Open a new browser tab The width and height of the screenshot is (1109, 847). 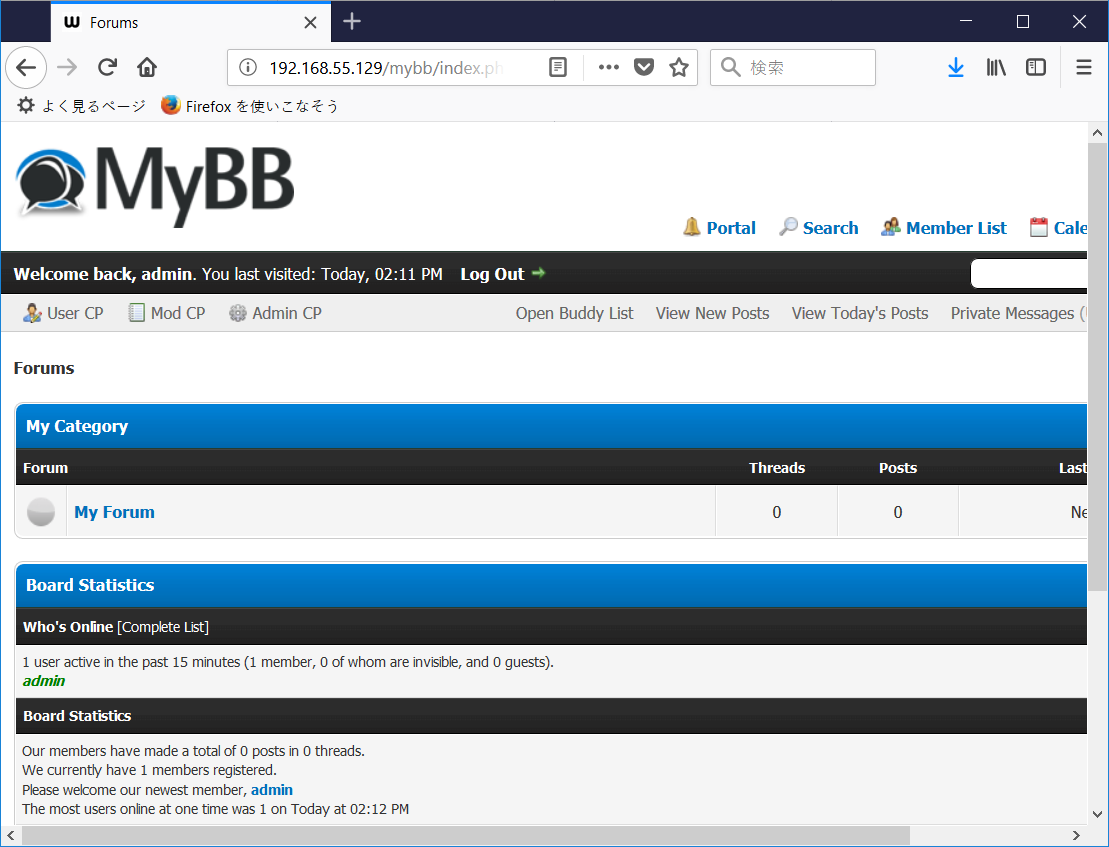pyautogui.click(x=352, y=22)
